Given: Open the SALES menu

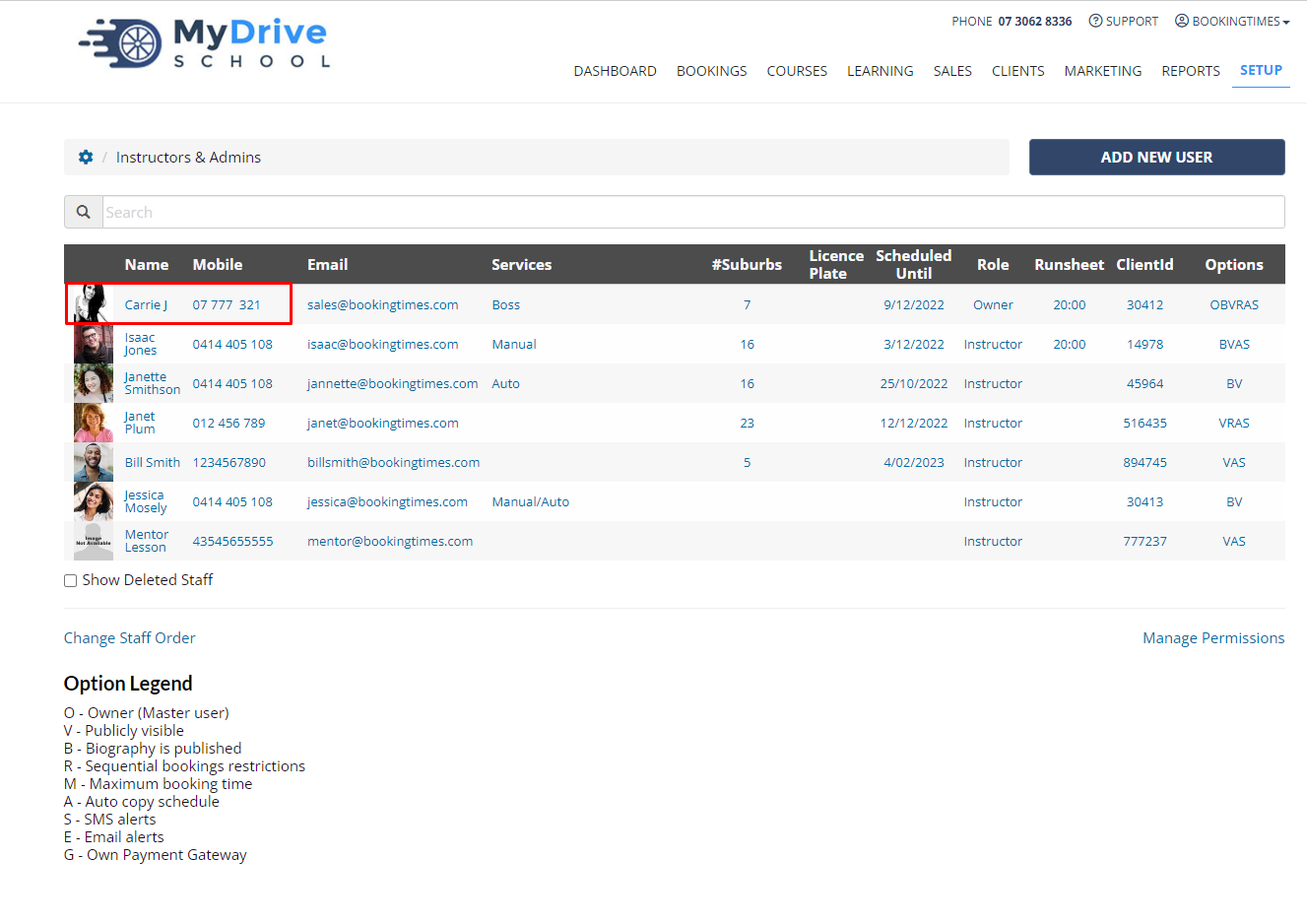Looking at the screenshot, I should click(952, 71).
